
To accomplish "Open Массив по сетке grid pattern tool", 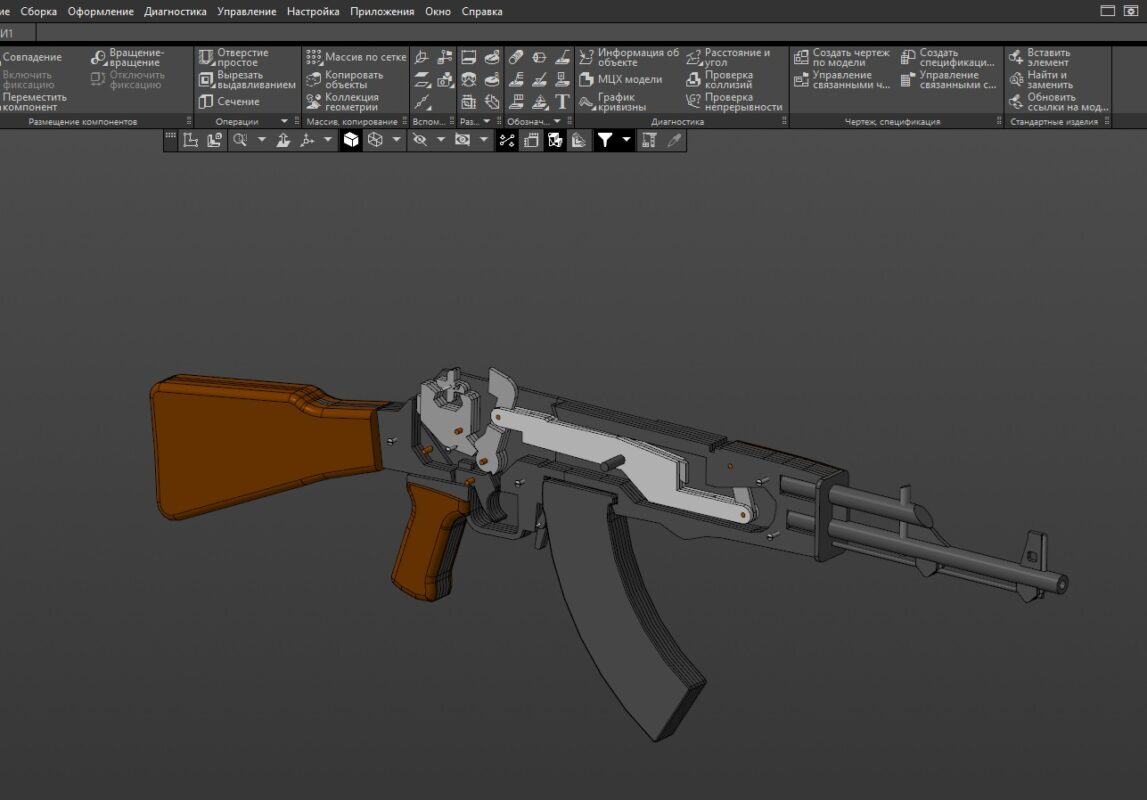I will point(355,57).
